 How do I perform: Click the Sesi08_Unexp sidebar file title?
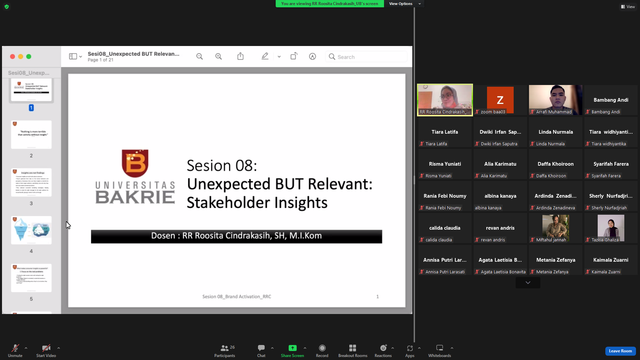29,73
